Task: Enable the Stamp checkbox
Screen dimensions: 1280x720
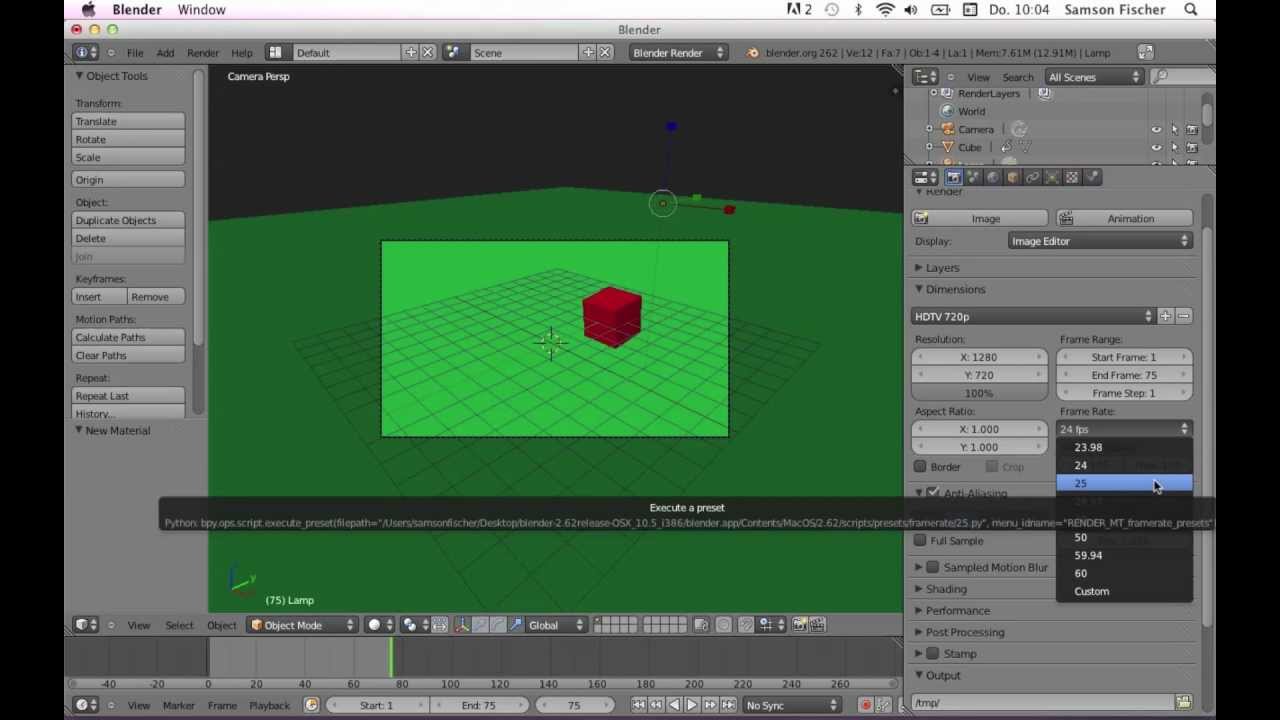Action: click(x=933, y=654)
